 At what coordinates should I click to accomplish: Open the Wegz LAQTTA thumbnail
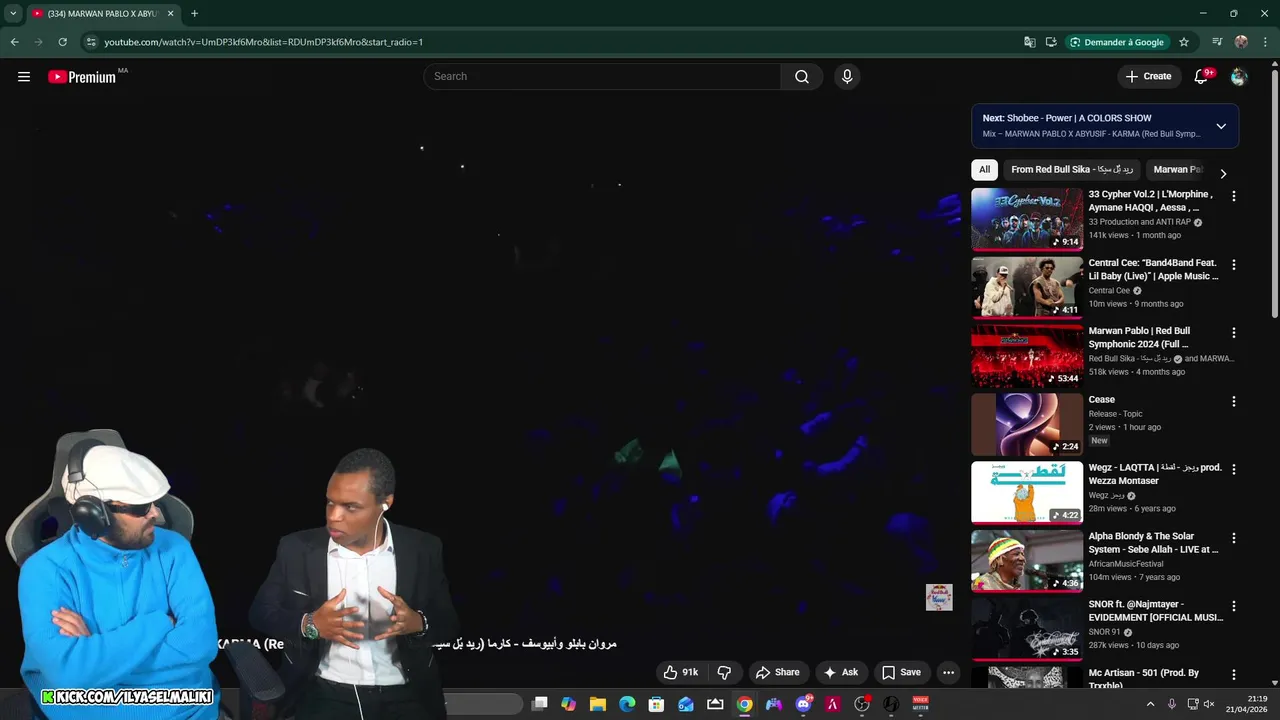pos(1027,492)
